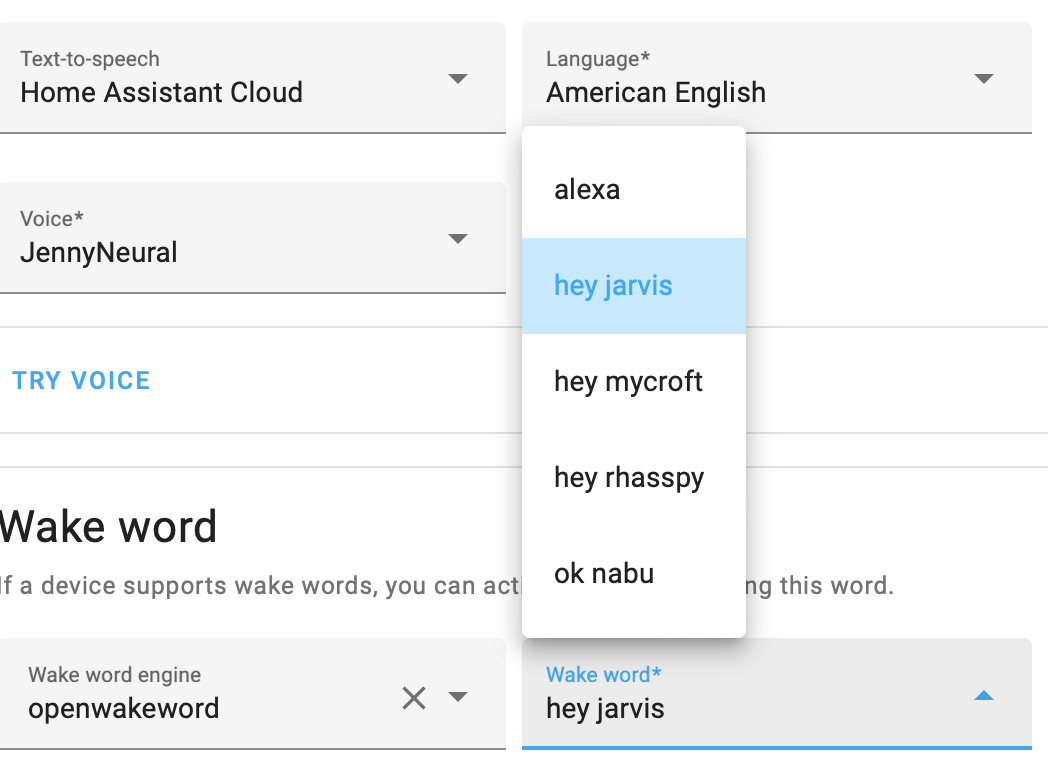
Task: Click the Language field dropdown arrow
Action: tap(984, 78)
